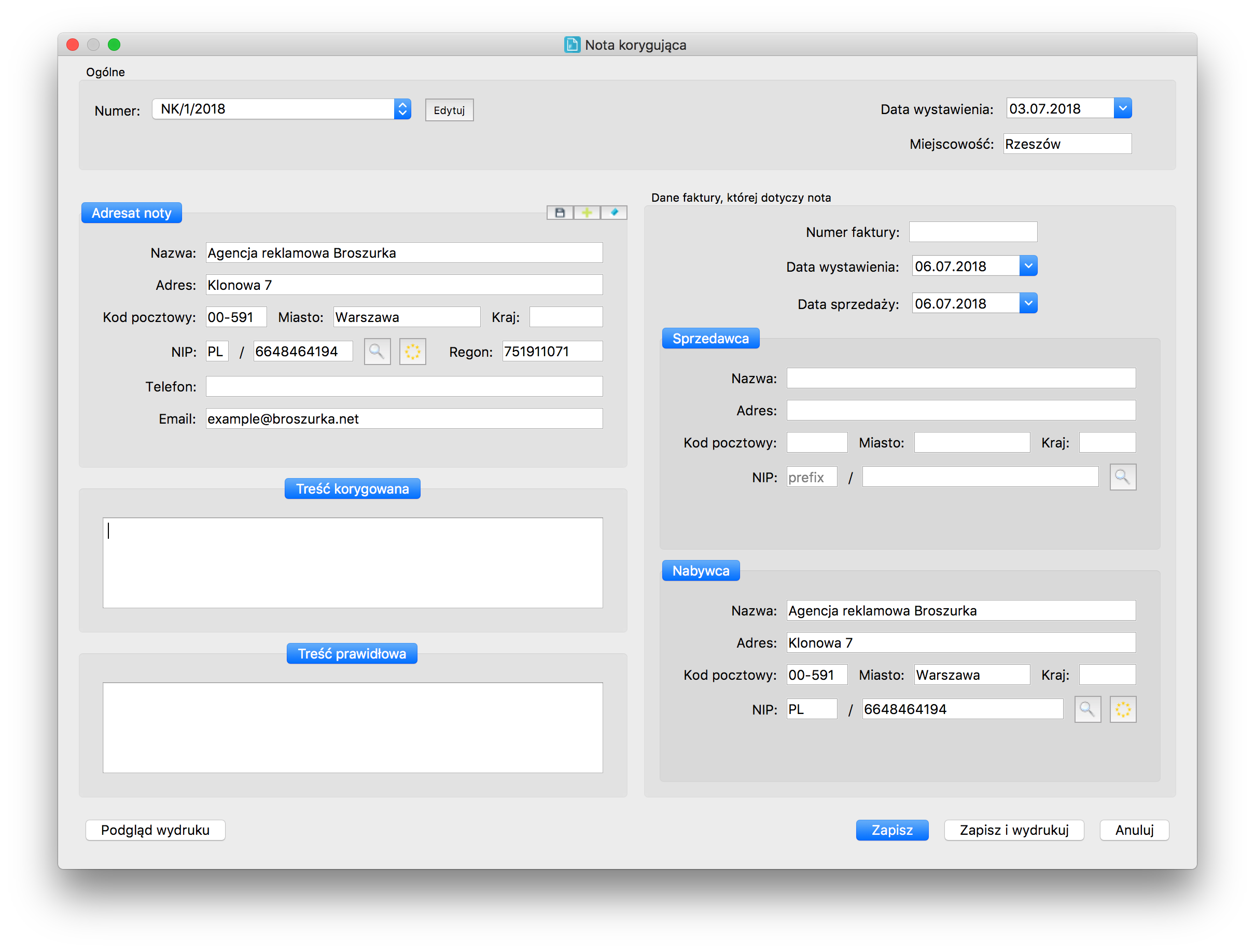
Task: Click the document icon in the title bar
Action: click(x=572, y=45)
